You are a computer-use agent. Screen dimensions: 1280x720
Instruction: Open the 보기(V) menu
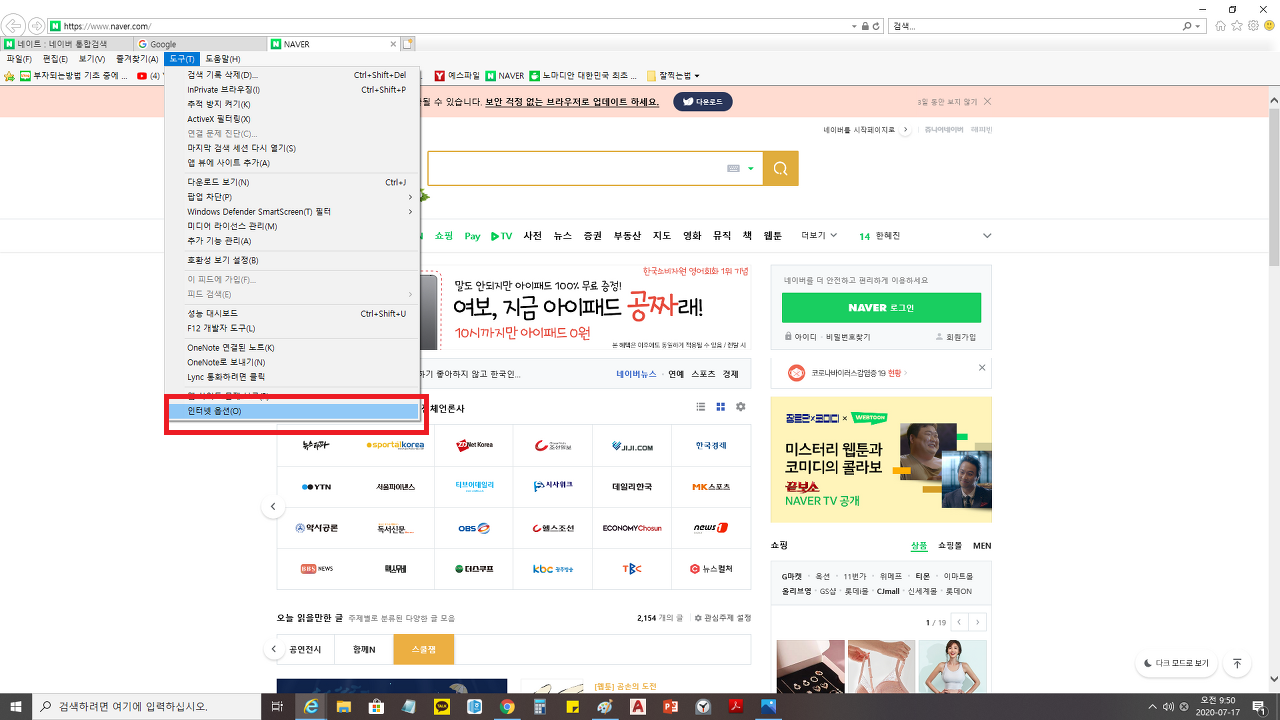pyautogui.click(x=92, y=60)
